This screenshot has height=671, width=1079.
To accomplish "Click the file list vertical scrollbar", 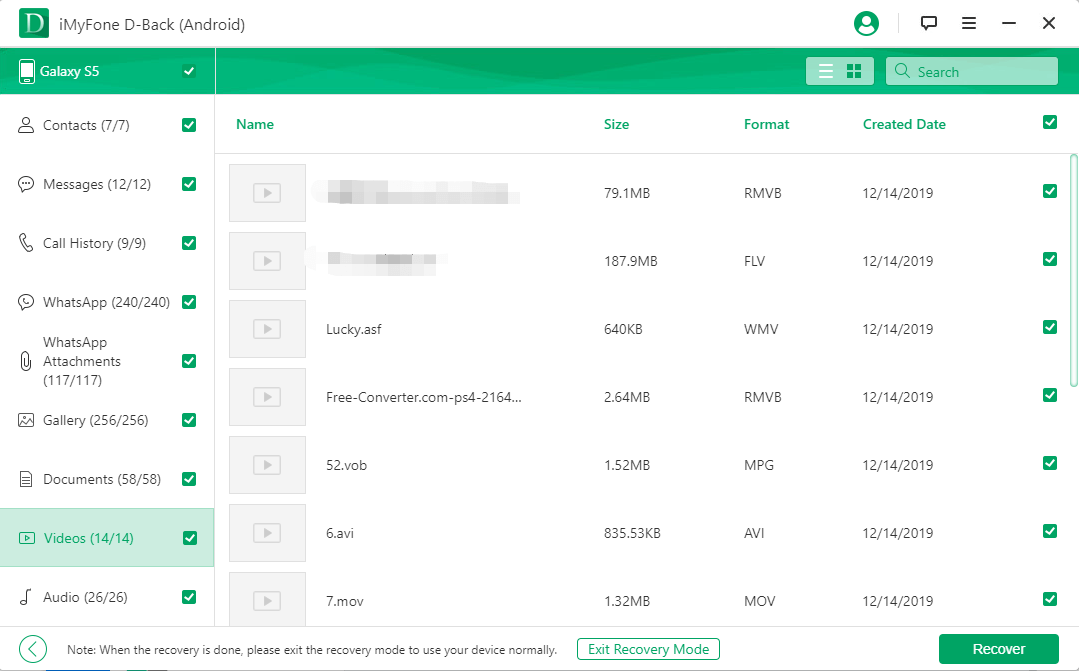I will click(x=1073, y=270).
